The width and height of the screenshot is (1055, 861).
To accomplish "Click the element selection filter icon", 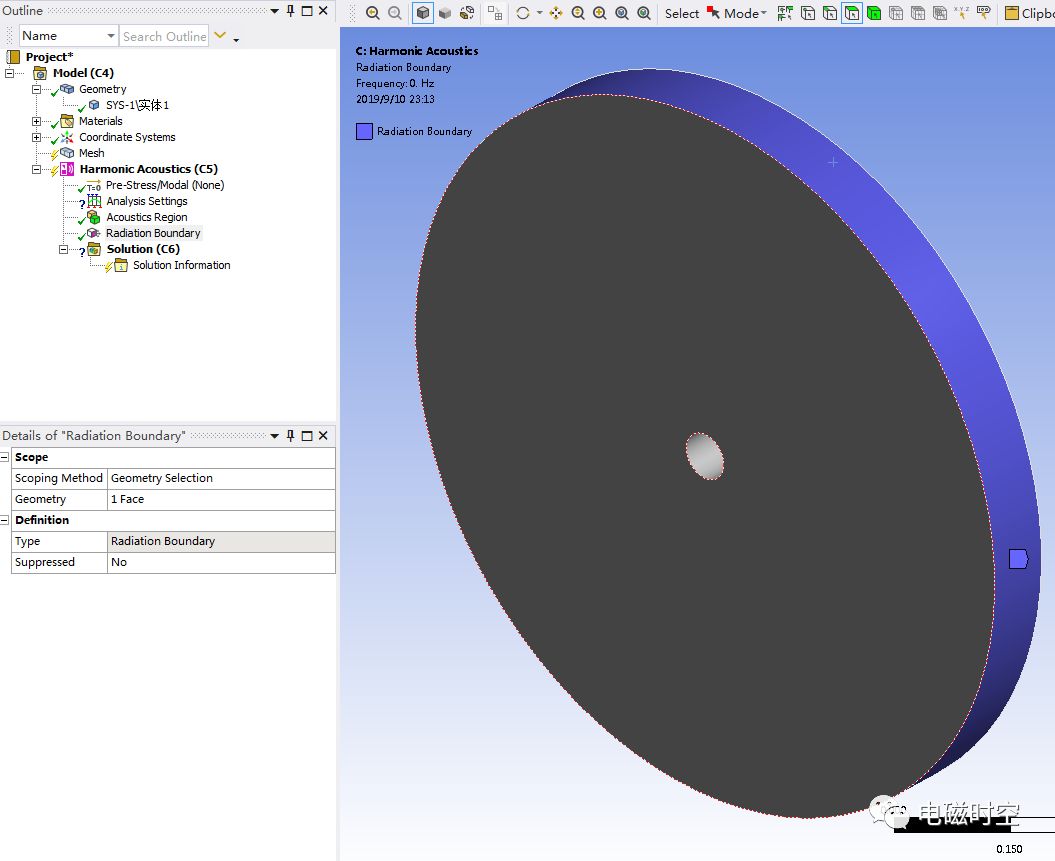I will coord(940,13).
